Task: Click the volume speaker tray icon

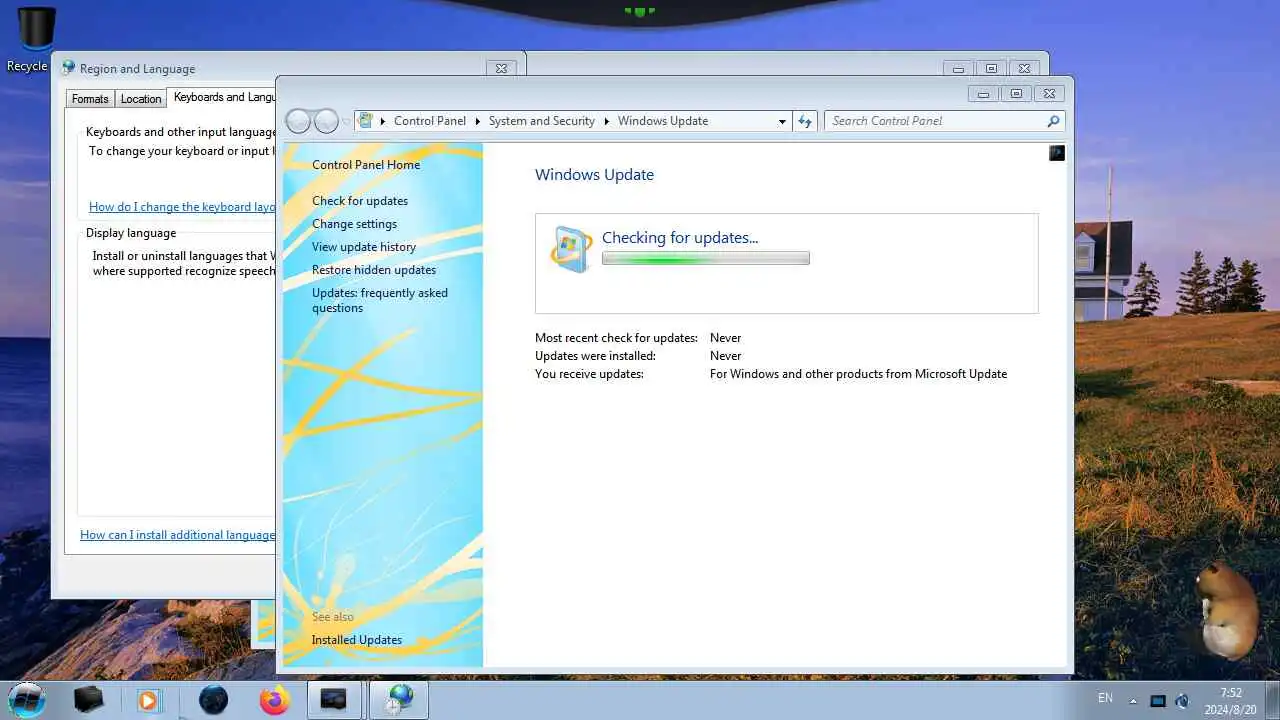Action: pyautogui.click(x=1182, y=700)
